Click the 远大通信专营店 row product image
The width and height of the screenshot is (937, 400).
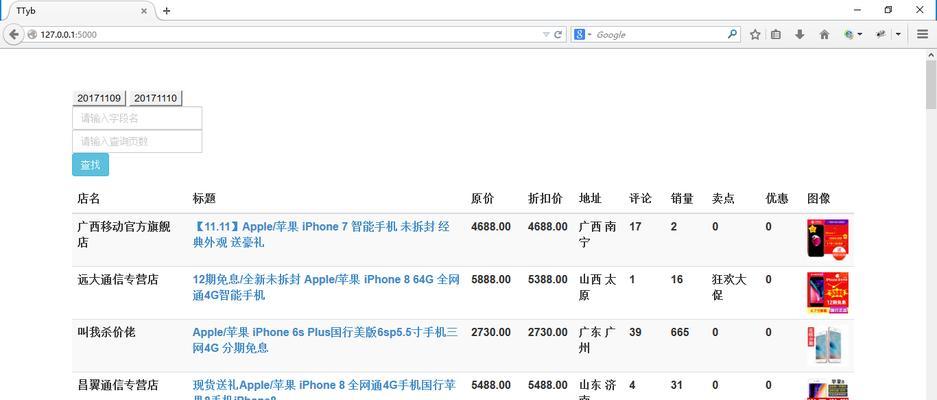pyautogui.click(x=828, y=292)
